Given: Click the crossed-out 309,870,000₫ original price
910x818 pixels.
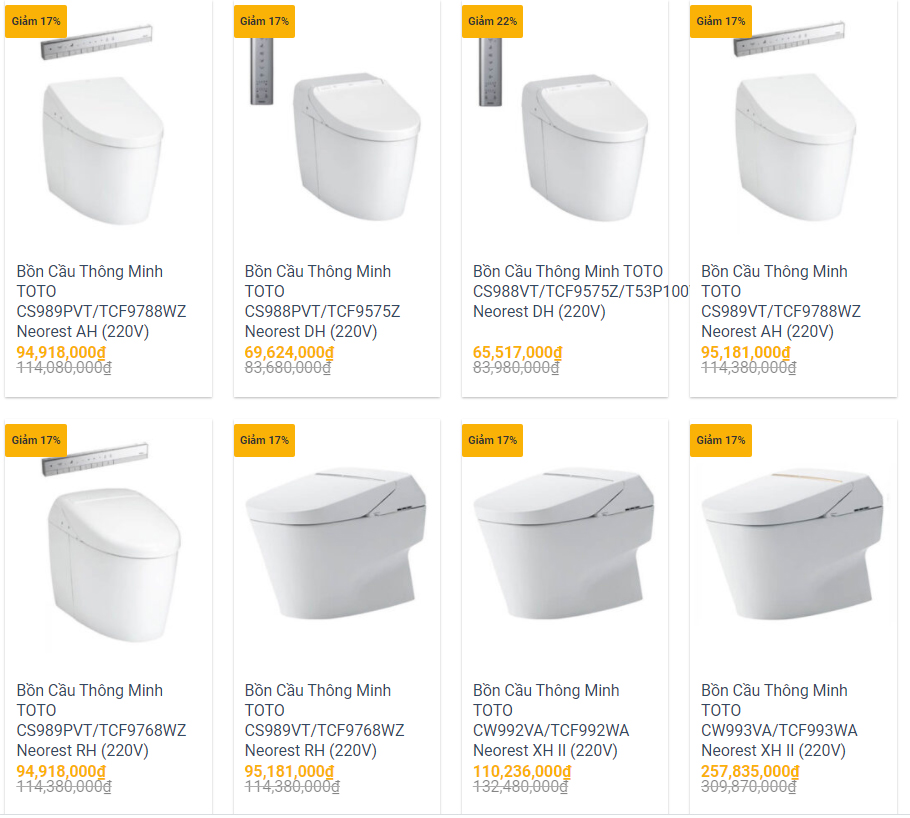Looking at the screenshot, I should [x=748, y=787].
